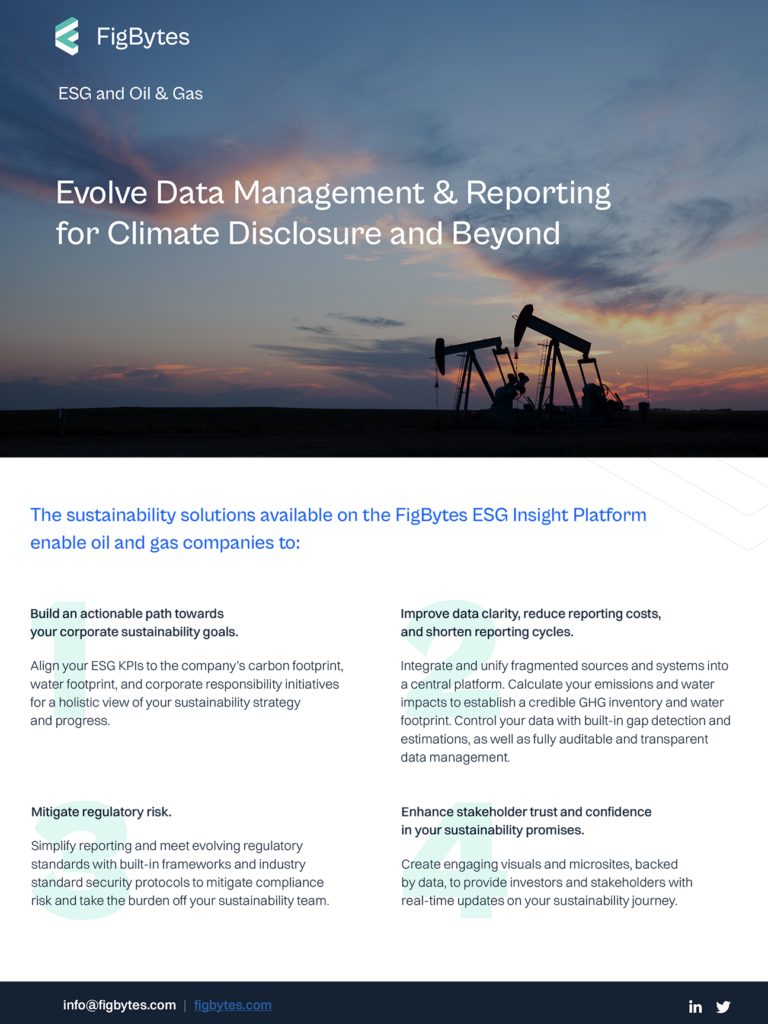
Task: Select the 'ESG and Oil & Gas' subtitle
Action: coord(131,93)
